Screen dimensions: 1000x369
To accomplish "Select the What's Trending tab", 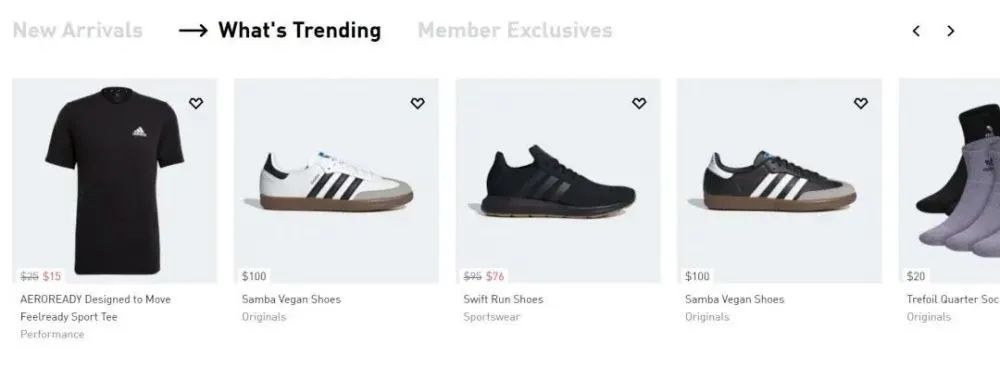I will coord(300,30).
